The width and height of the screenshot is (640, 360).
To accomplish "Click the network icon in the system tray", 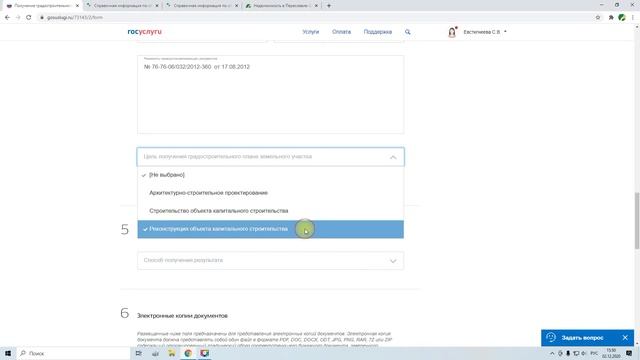I will pos(576,353).
